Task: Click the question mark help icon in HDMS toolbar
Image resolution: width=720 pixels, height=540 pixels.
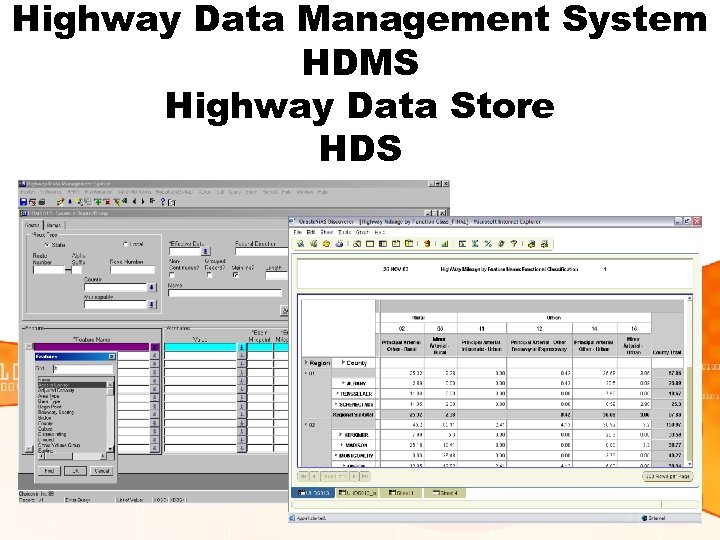Action: pos(163,202)
